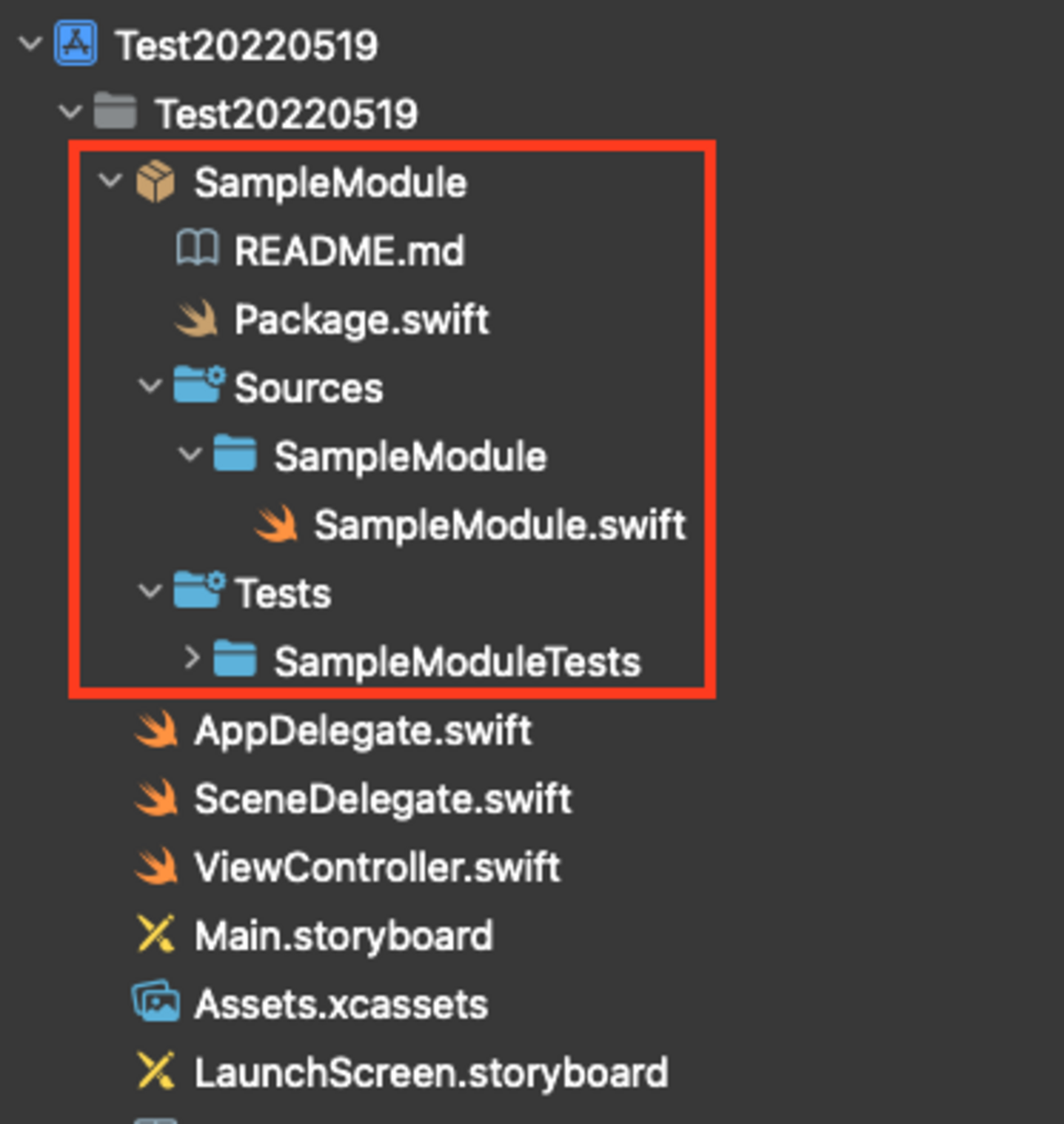
Task: Select AppDelegate.swift in navigator
Action: pos(363,730)
